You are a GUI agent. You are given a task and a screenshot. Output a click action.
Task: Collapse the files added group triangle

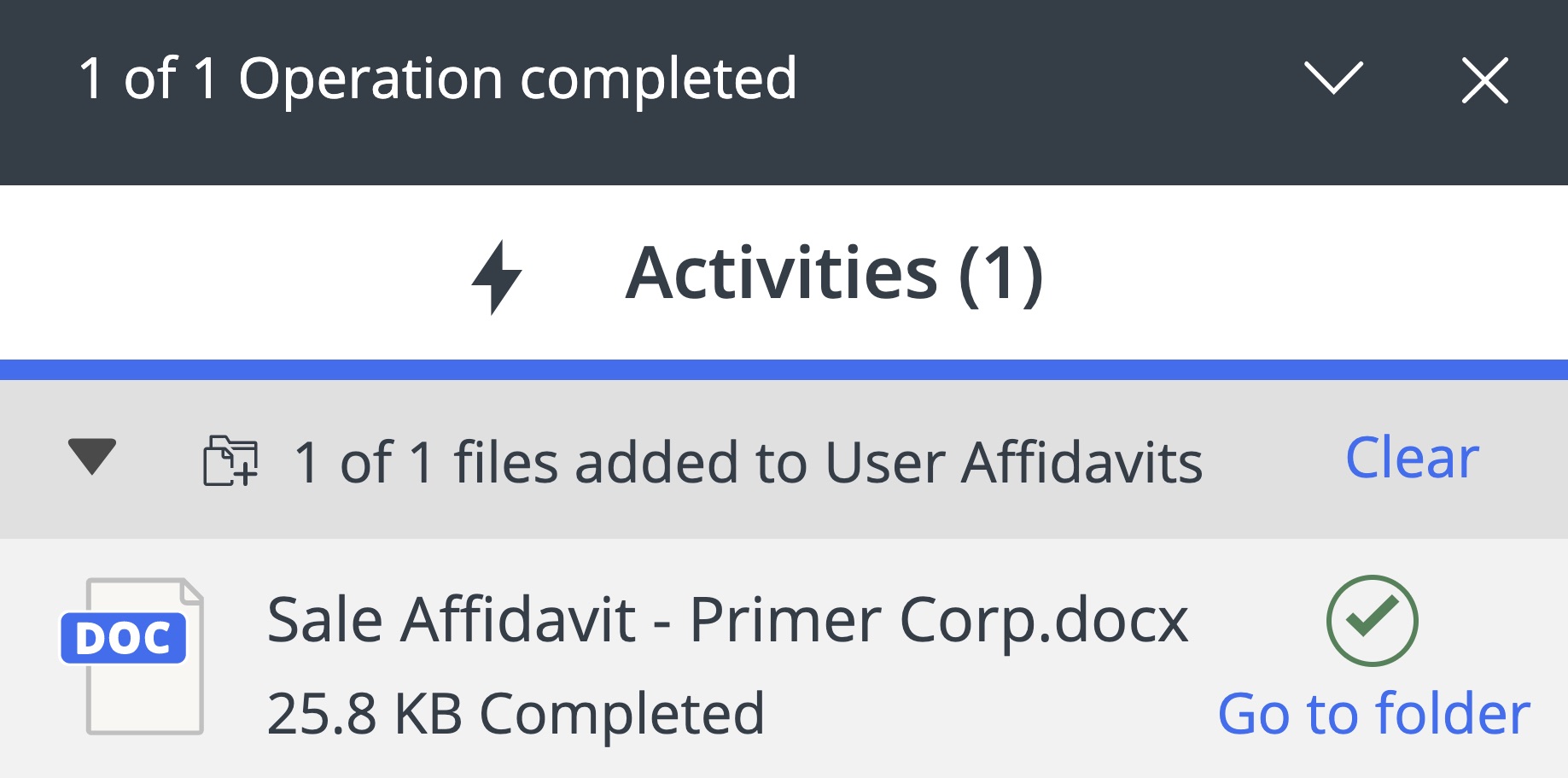point(92,456)
